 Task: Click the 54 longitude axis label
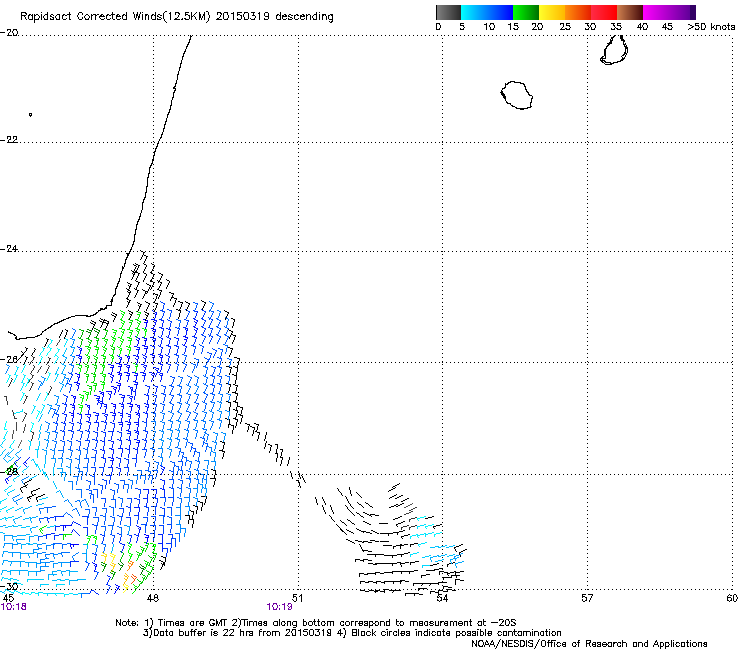coord(442,599)
